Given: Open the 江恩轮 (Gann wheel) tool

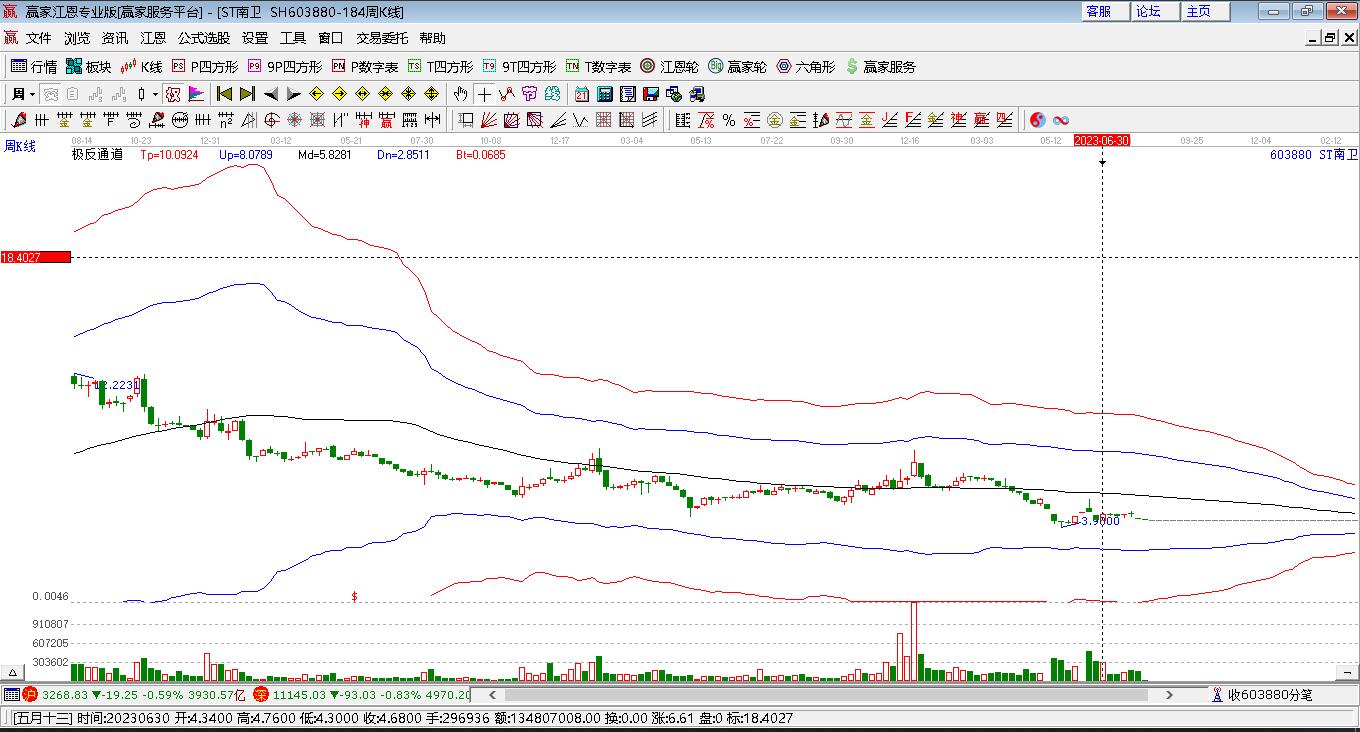Looking at the screenshot, I should [x=669, y=67].
